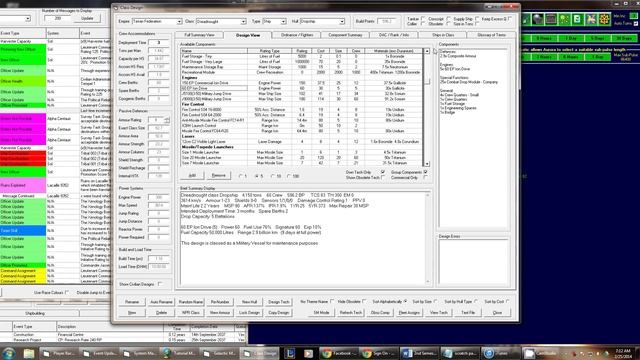
Task: Select the quantity 100 radio button
Action: pos(289,176)
